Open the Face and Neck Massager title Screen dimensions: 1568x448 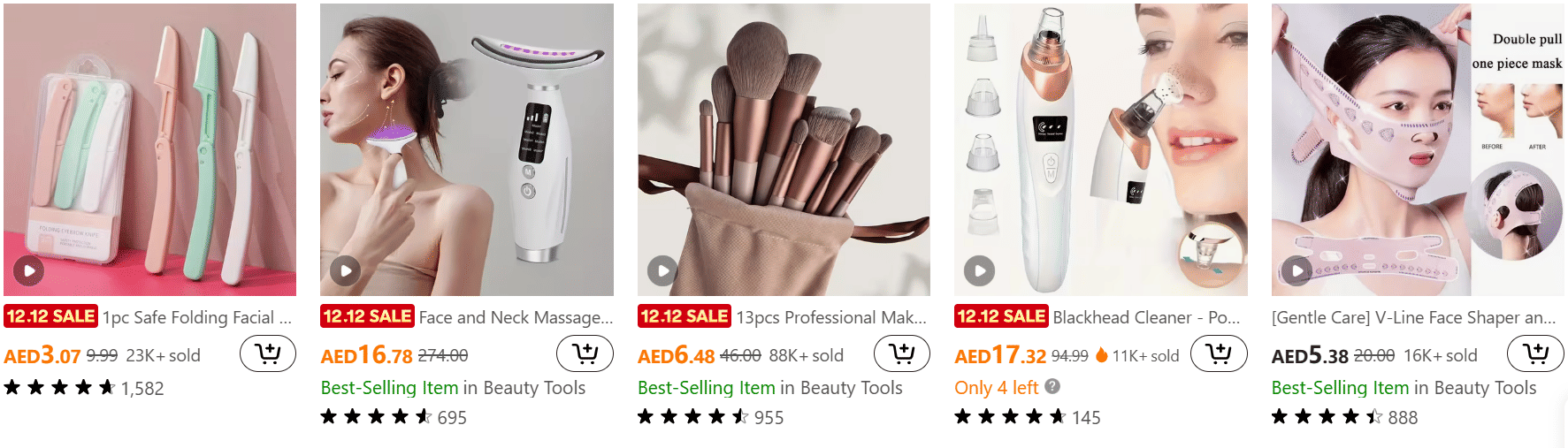coord(516,317)
